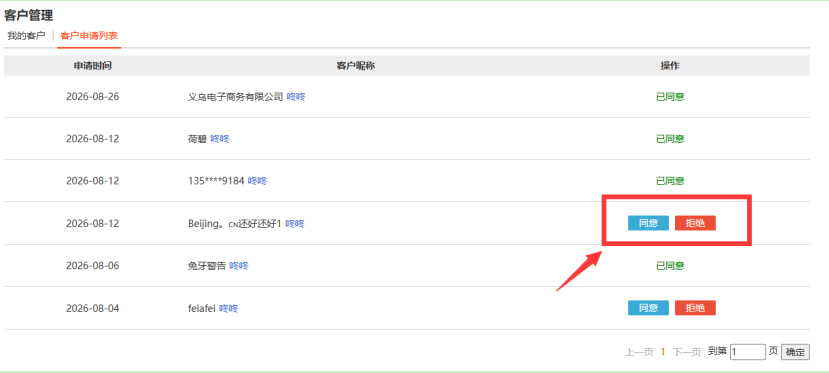
Task: Open 咚咚 chat with feiafei
Action: [x=228, y=309]
